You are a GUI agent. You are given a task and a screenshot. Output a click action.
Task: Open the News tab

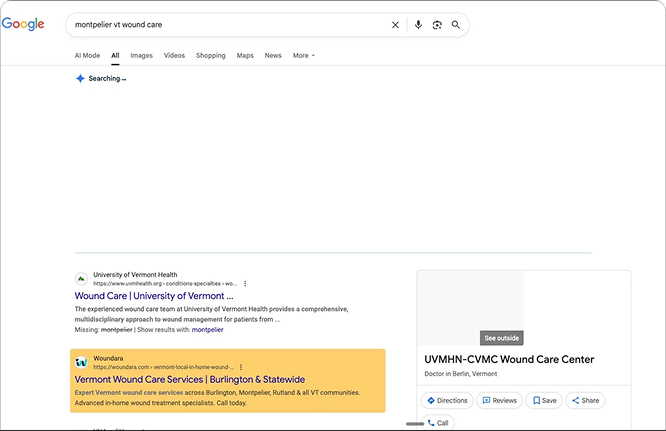tap(273, 55)
